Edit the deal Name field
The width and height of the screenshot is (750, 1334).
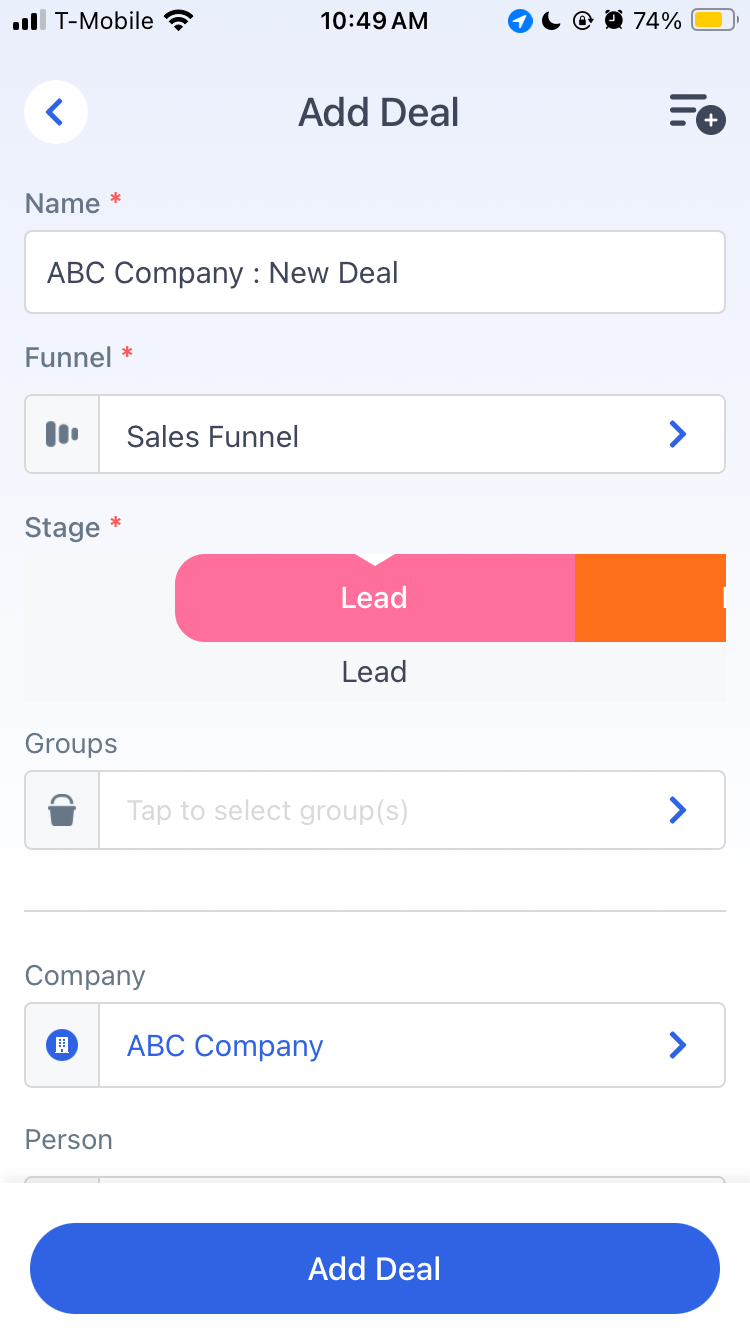click(375, 272)
